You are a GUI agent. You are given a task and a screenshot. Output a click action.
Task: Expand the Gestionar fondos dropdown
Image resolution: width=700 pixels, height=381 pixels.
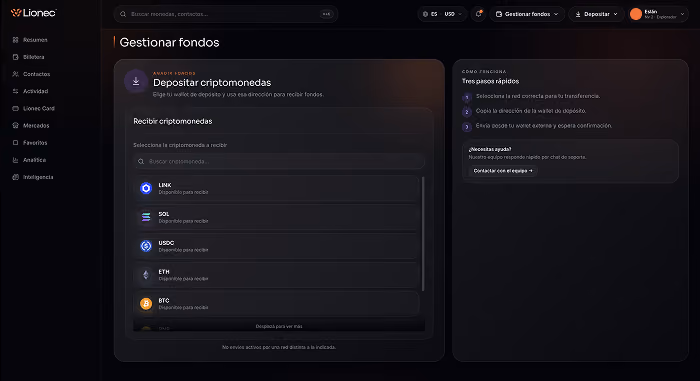(527, 14)
